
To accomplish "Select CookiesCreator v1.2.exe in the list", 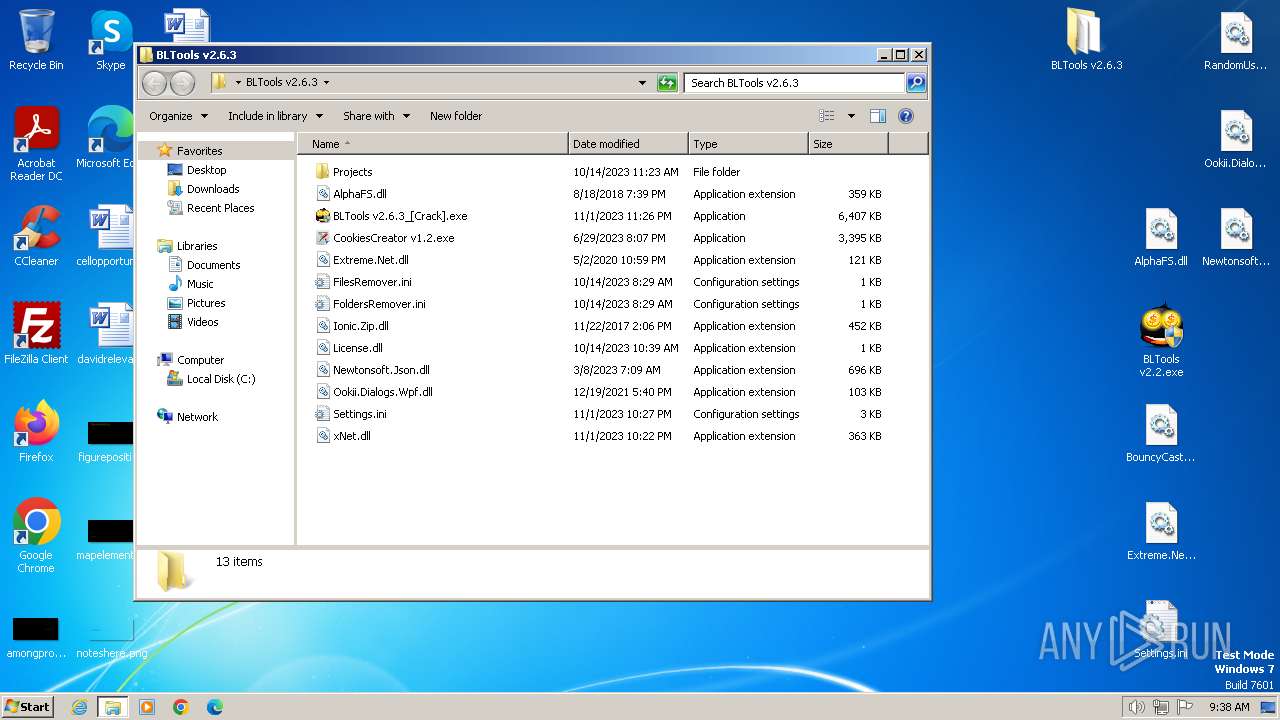I will click(600, 238).
